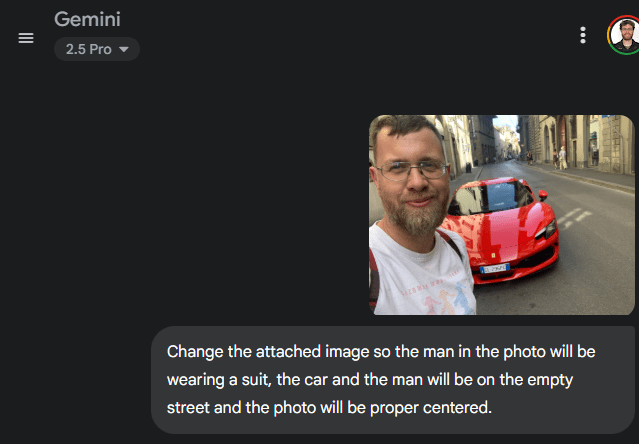
Task: Click the man's glasses in the attached image
Action: (412, 169)
